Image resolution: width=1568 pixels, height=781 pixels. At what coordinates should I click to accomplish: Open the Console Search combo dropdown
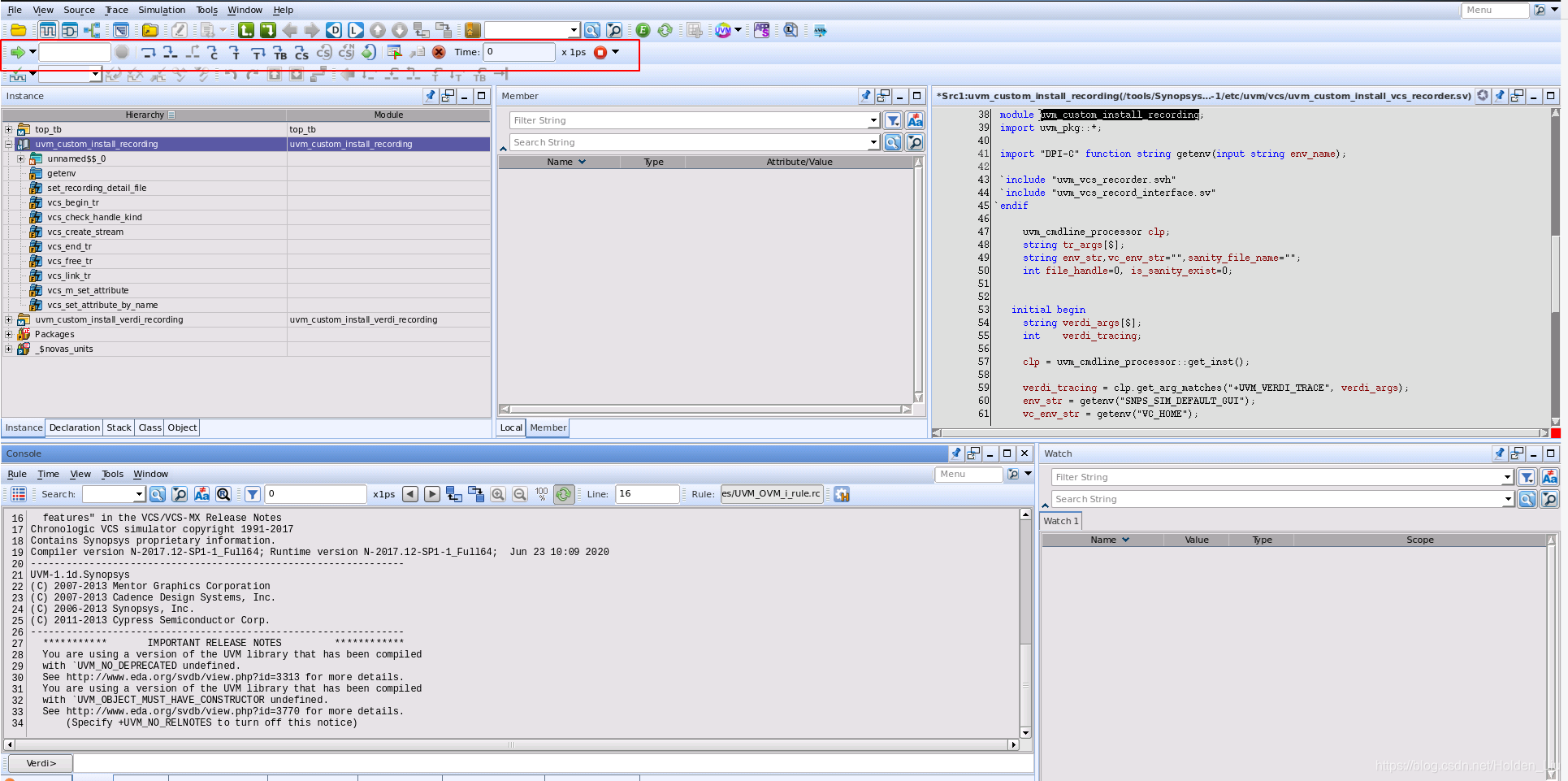(x=139, y=494)
